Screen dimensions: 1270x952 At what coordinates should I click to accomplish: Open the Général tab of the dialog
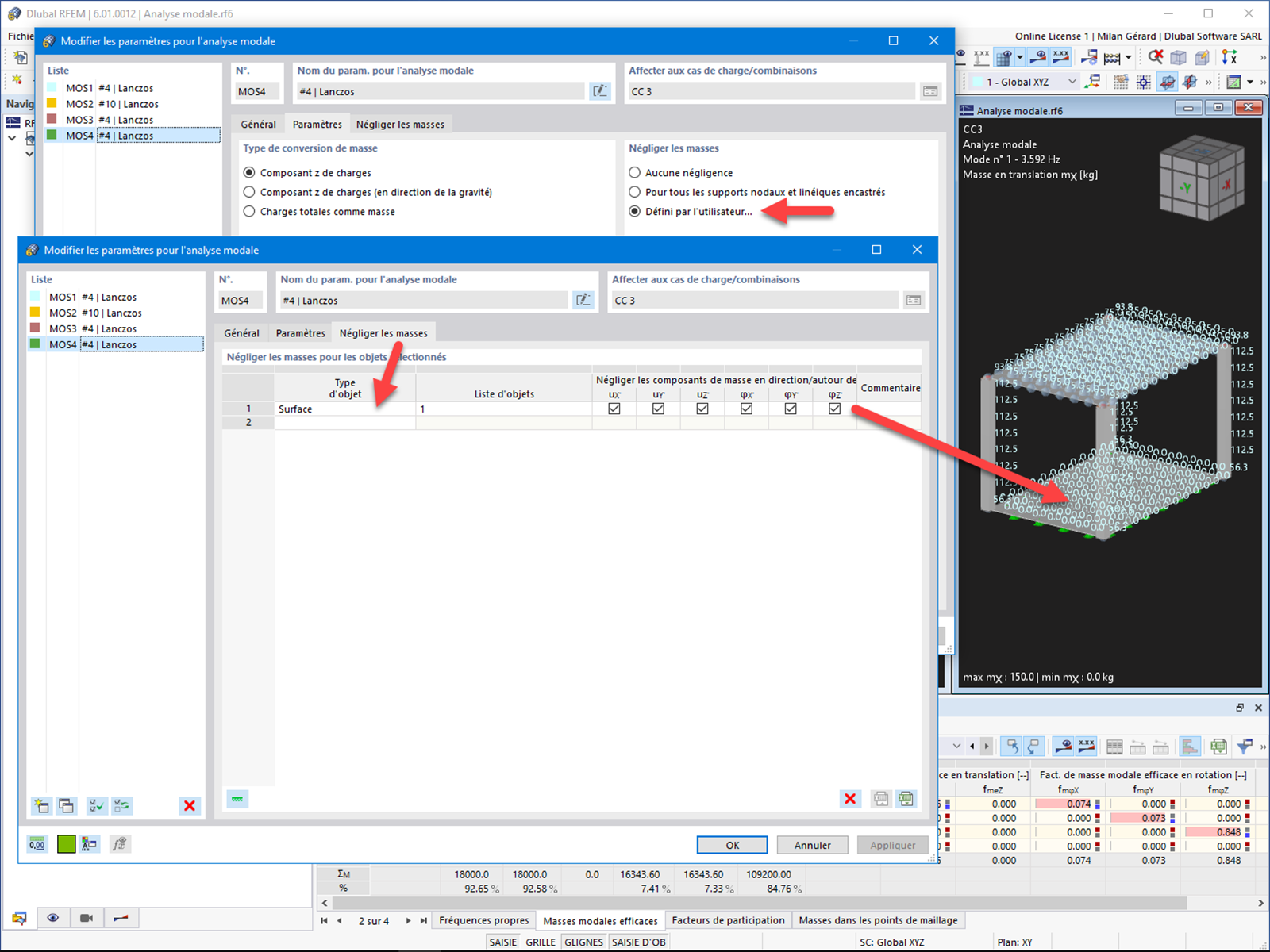[x=241, y=332]
